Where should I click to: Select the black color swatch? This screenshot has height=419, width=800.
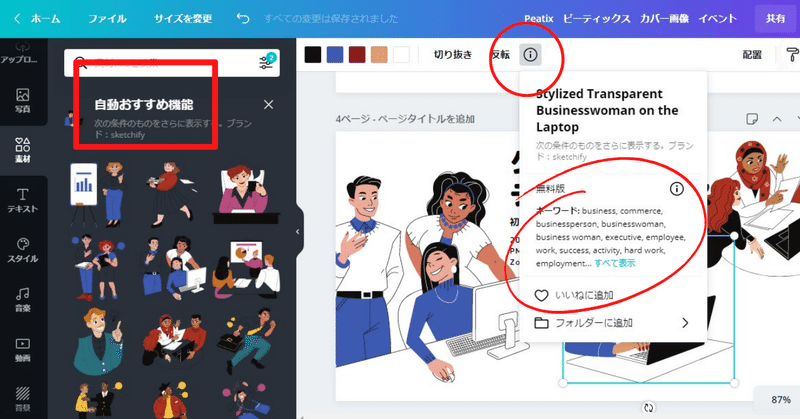[x=313, y=55]
